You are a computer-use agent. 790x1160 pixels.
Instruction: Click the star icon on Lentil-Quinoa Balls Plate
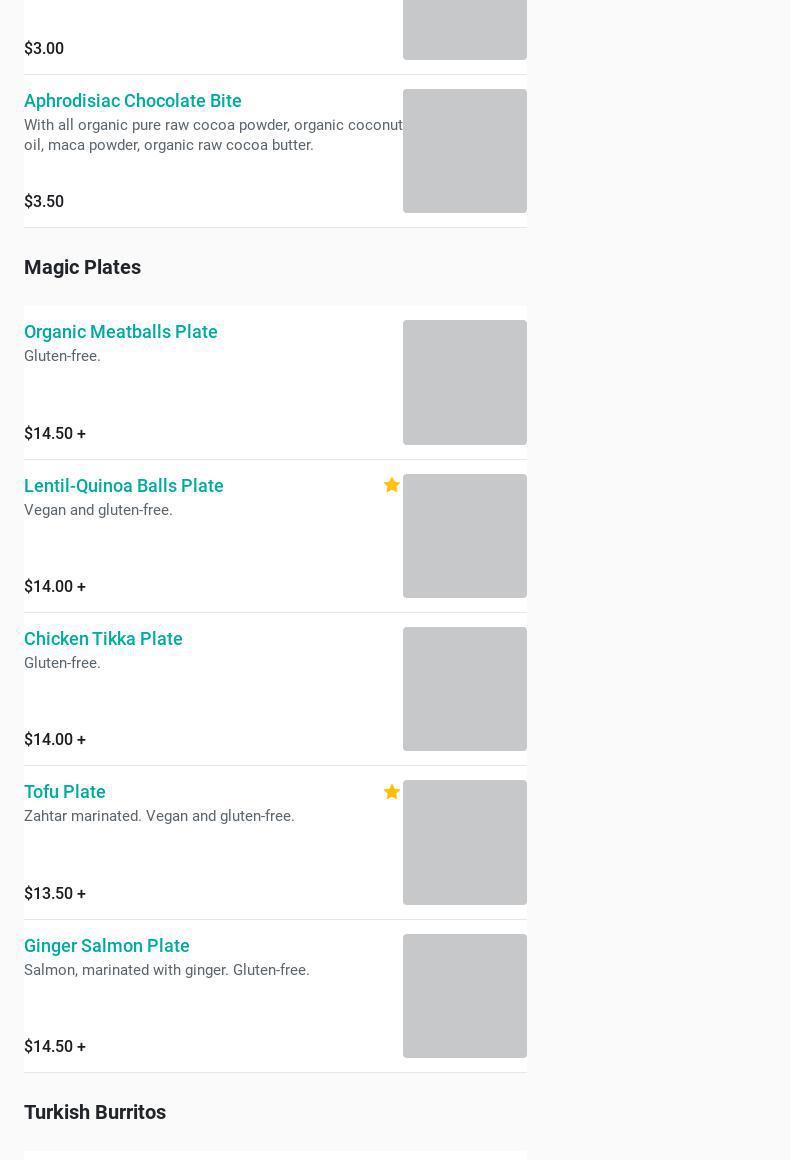(x=392, y=485)
